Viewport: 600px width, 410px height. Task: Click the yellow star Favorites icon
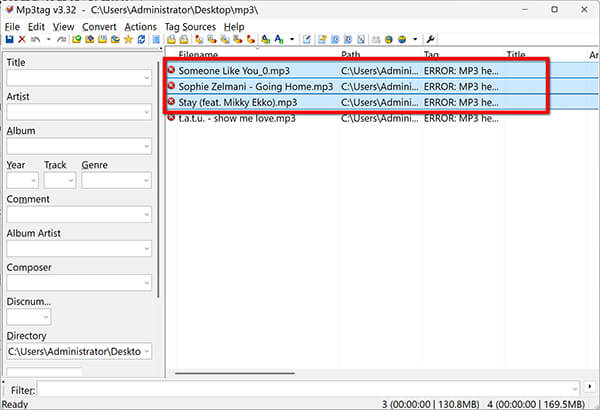[x=128, y=39]
